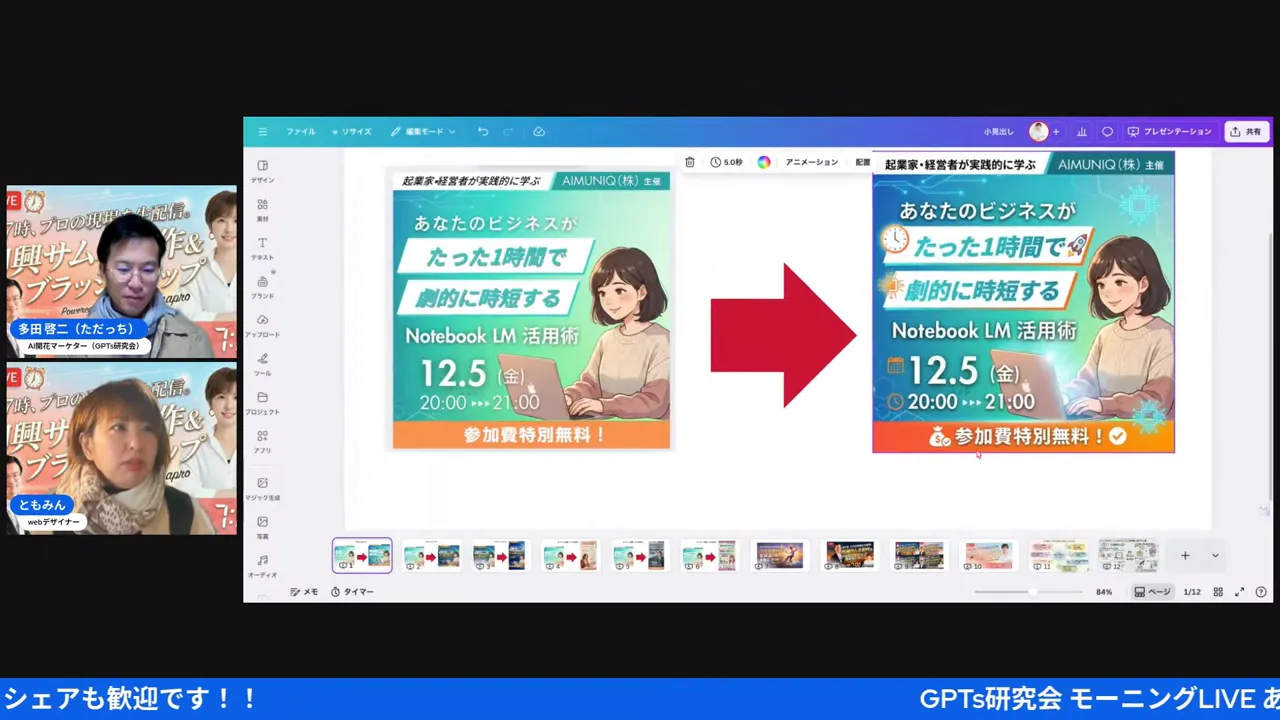Open the マジック生成 panel
The image size is (1280, 720).
(262, 489)
